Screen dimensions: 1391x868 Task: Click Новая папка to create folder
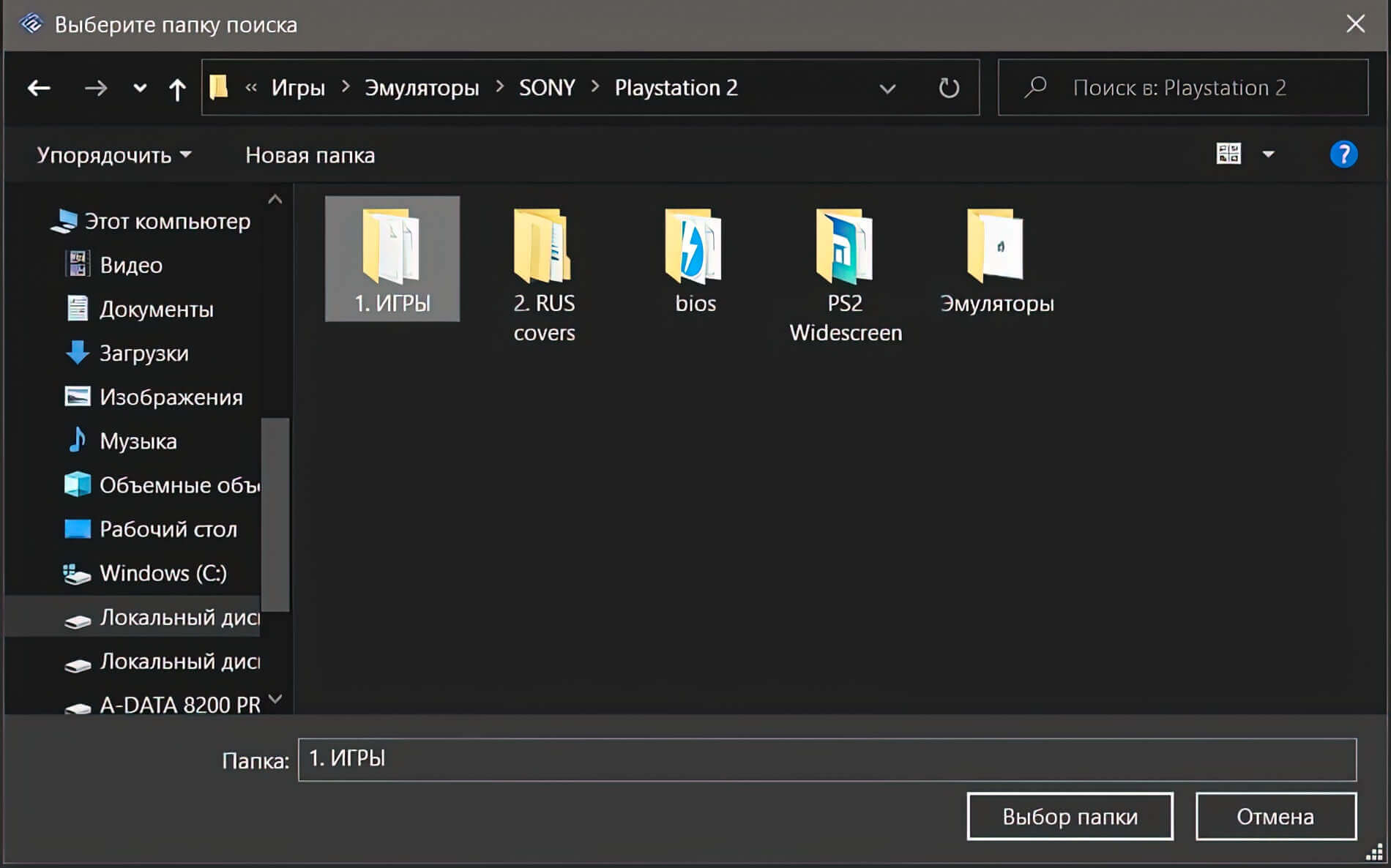click(310, 155)
